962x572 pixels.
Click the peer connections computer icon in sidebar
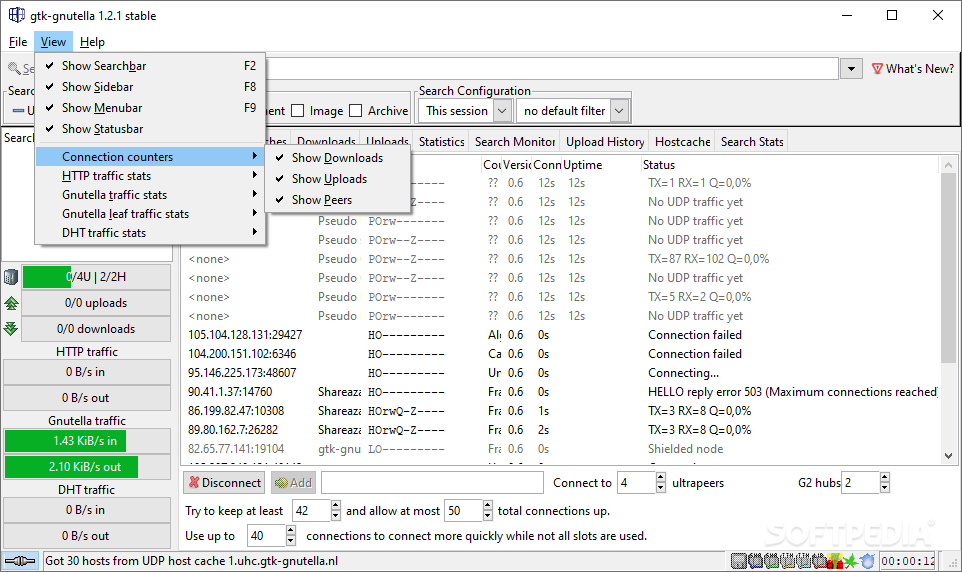[11, 277]
